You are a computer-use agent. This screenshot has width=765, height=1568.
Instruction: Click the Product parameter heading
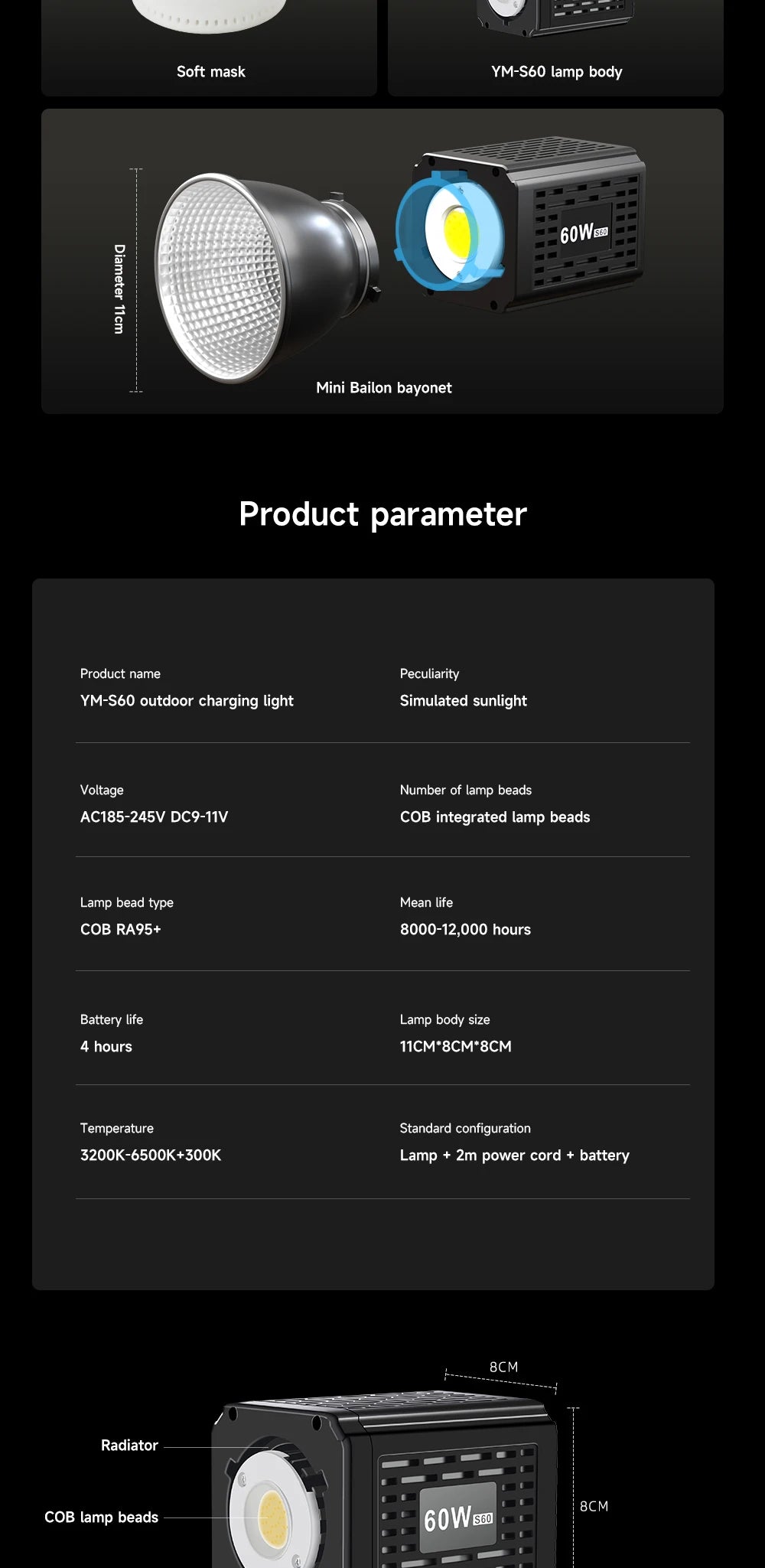coord(382,513)
